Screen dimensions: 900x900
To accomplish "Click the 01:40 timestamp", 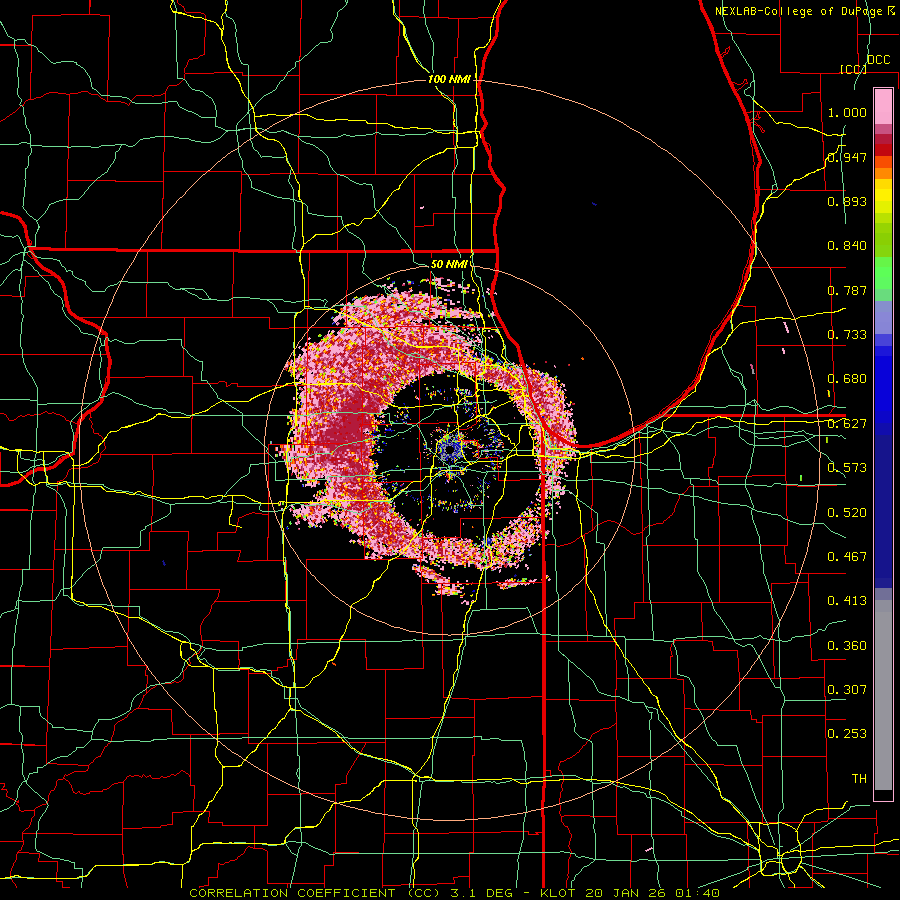I will coord(697,893).
